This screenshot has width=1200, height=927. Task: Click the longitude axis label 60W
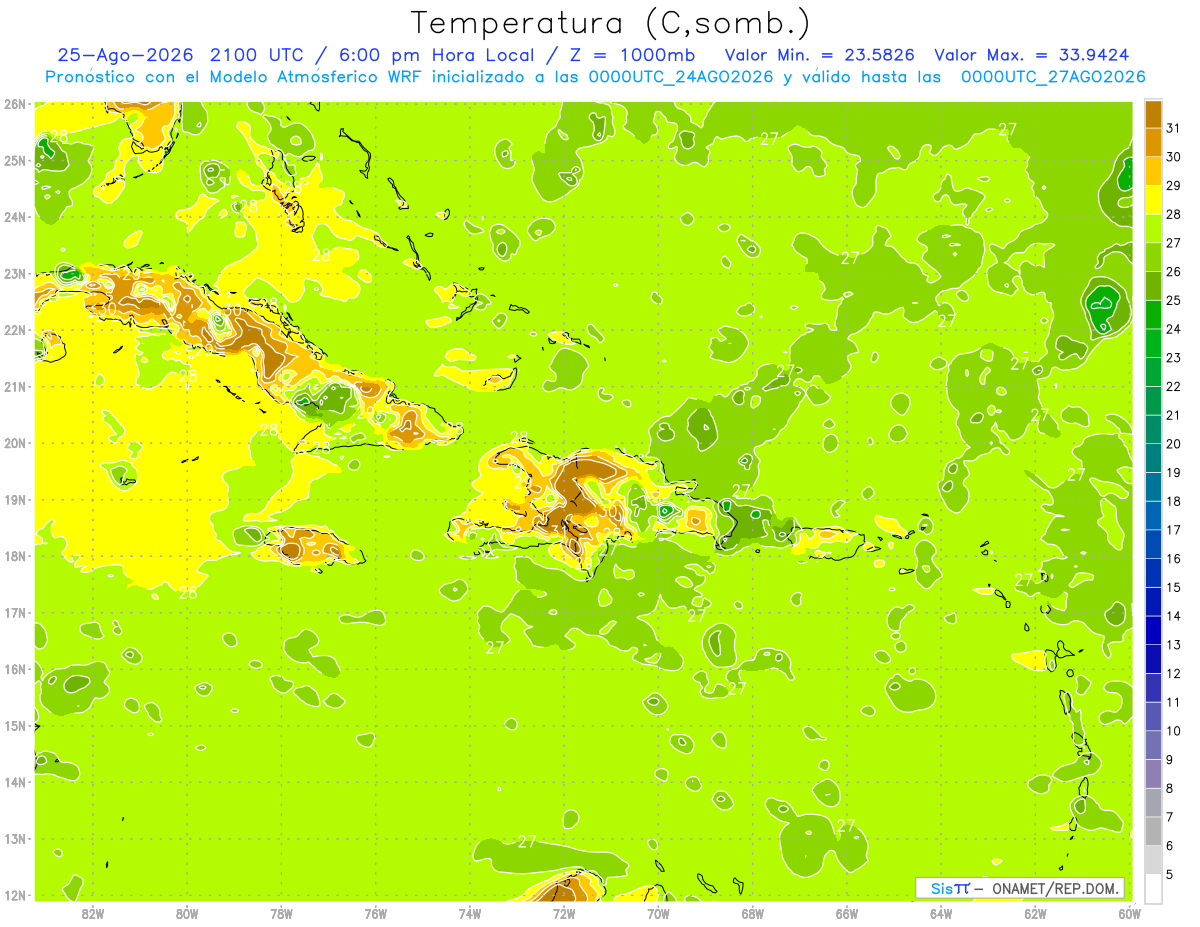click(1129, 913)
